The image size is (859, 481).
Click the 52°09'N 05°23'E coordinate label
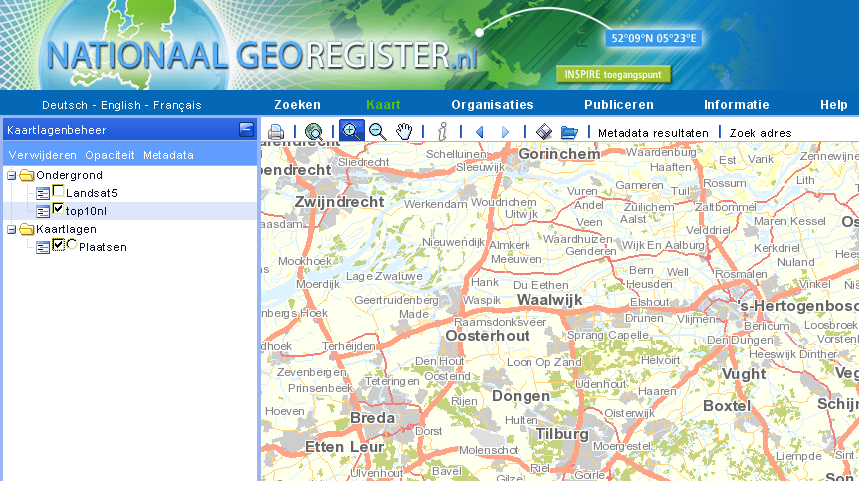(x=654, y=38)
